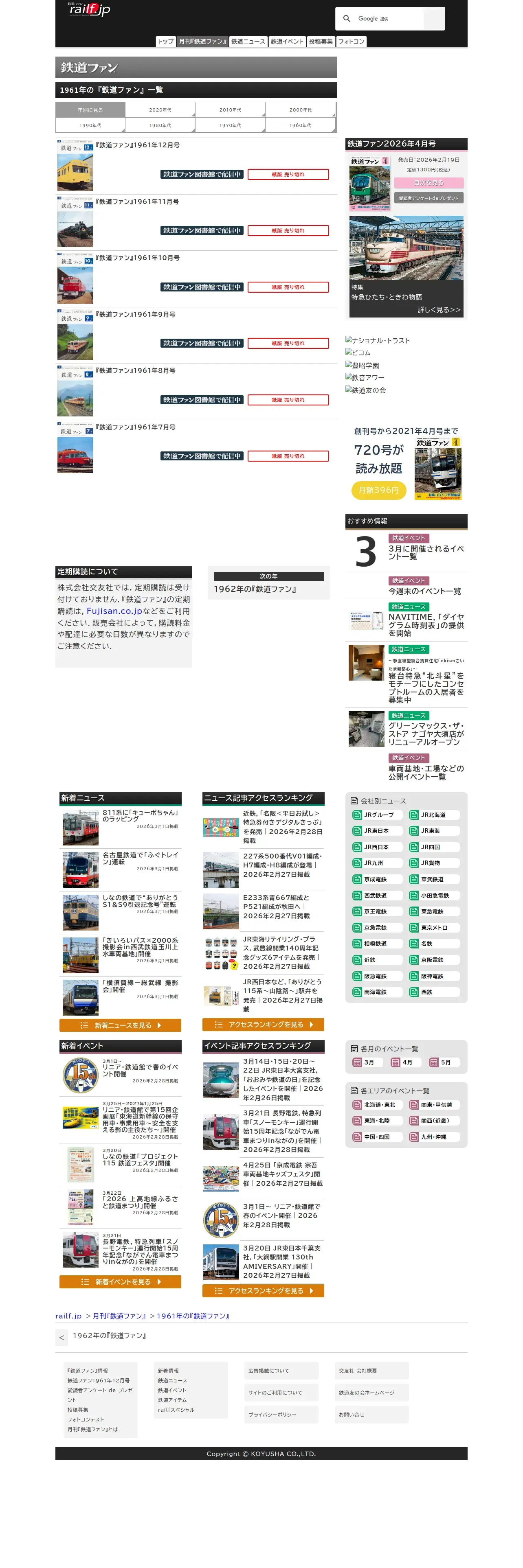523x1568 pixels.
Task: Select the 1990年代 year tab
Action: tap(90, 125)
